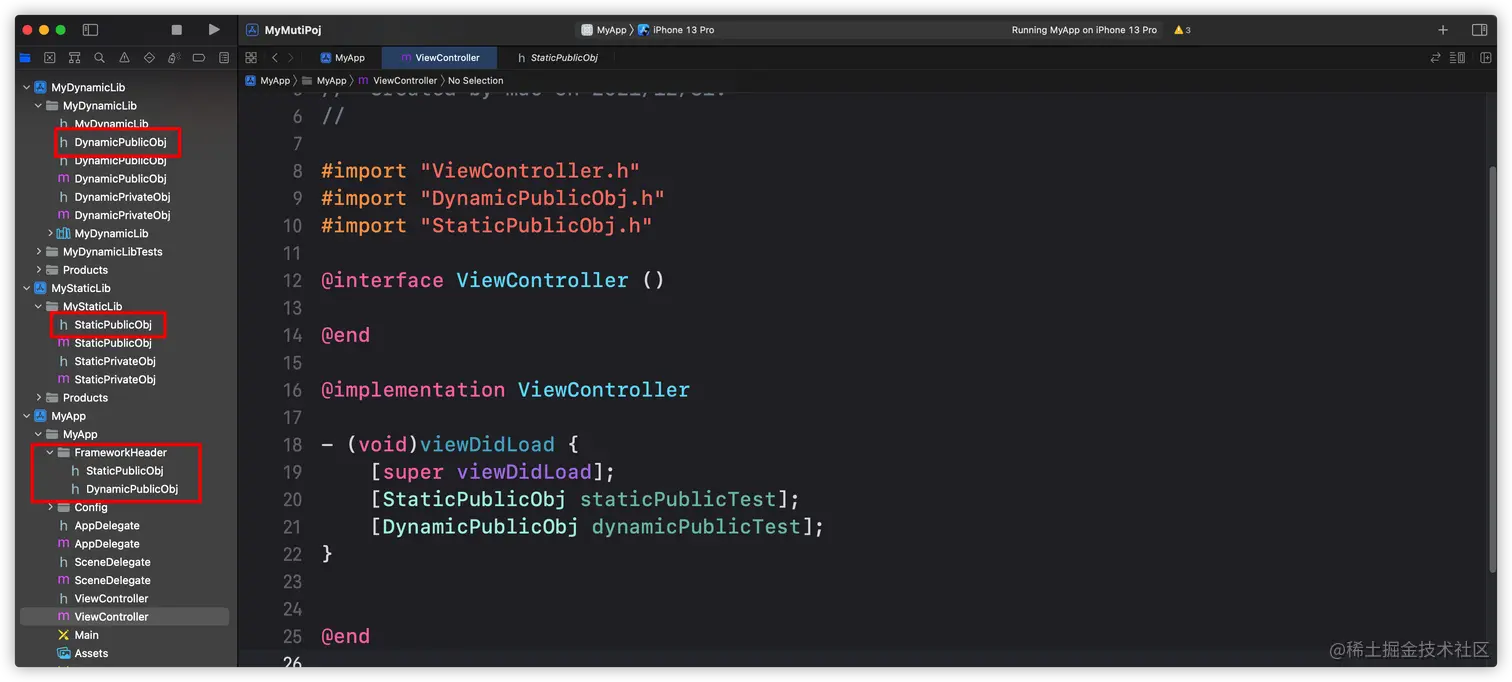Open the No Selection jump bar menu
Screen dimensions: 1512x682
[x=476, y=81]
